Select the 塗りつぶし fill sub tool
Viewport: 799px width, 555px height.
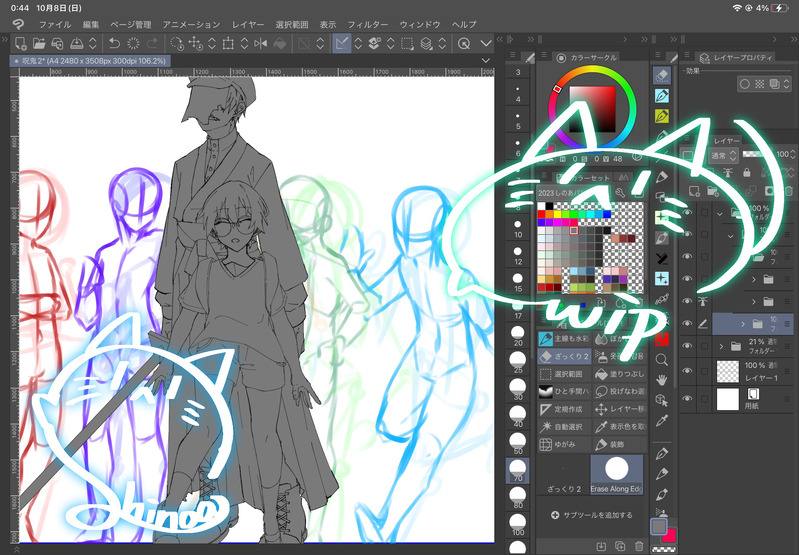click(620, 374)
